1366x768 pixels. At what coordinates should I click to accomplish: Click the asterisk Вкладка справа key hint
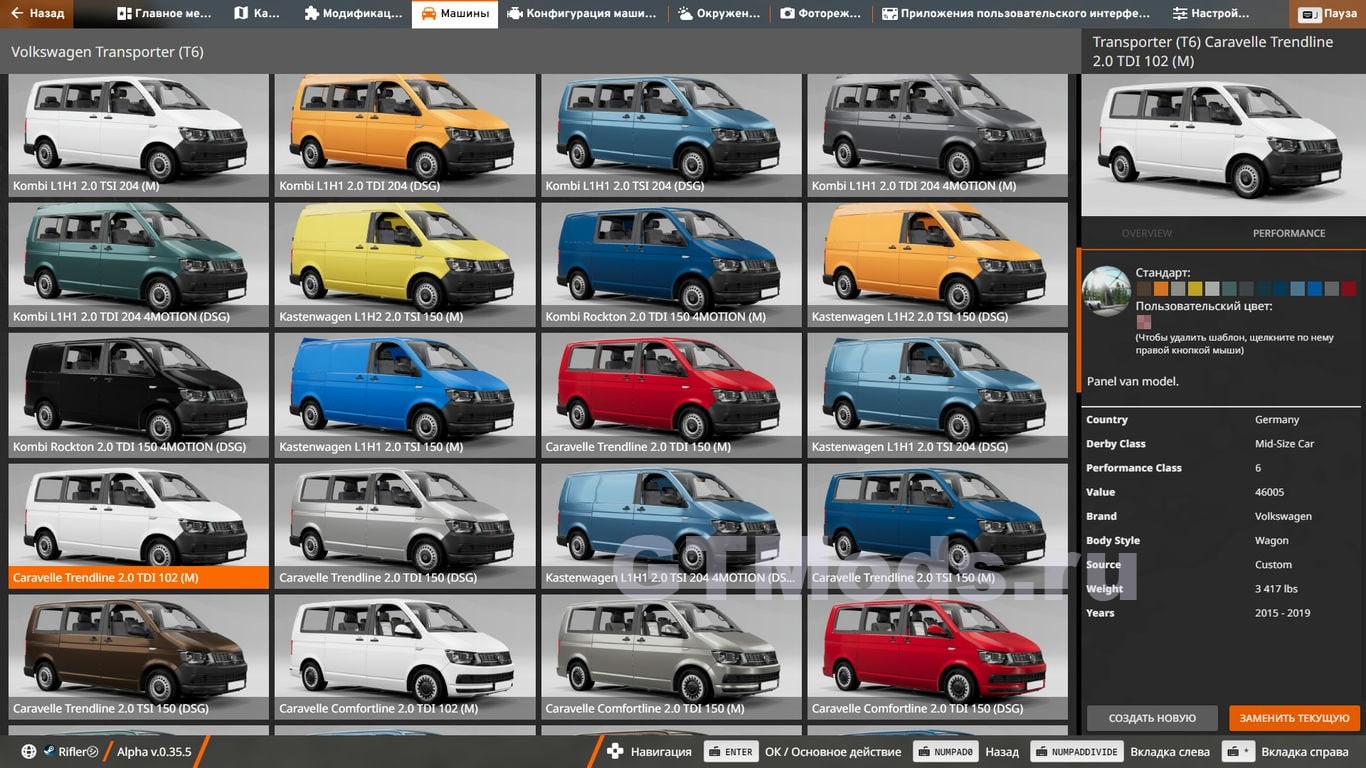[x=1239, y=752]
